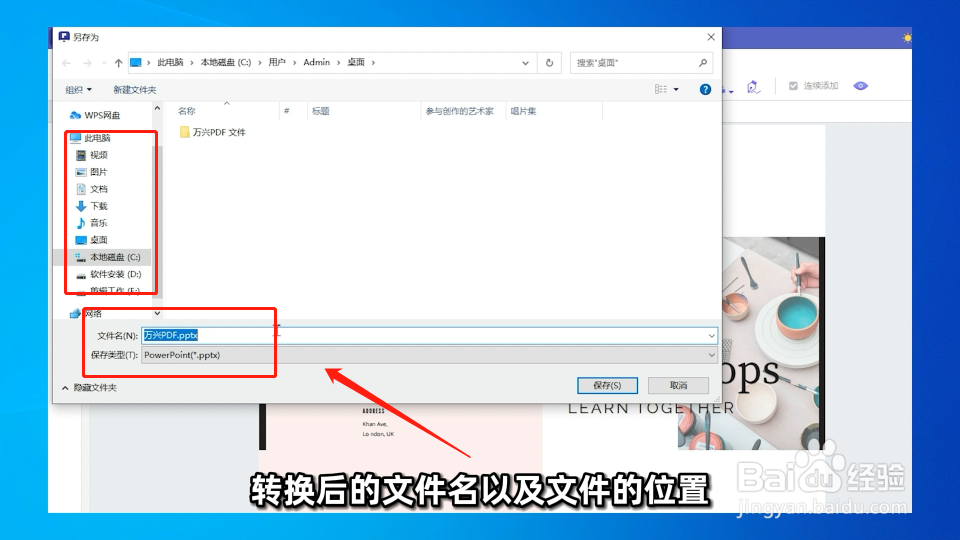Select the 万兴PDF 文件 folder

pos(212,132)
